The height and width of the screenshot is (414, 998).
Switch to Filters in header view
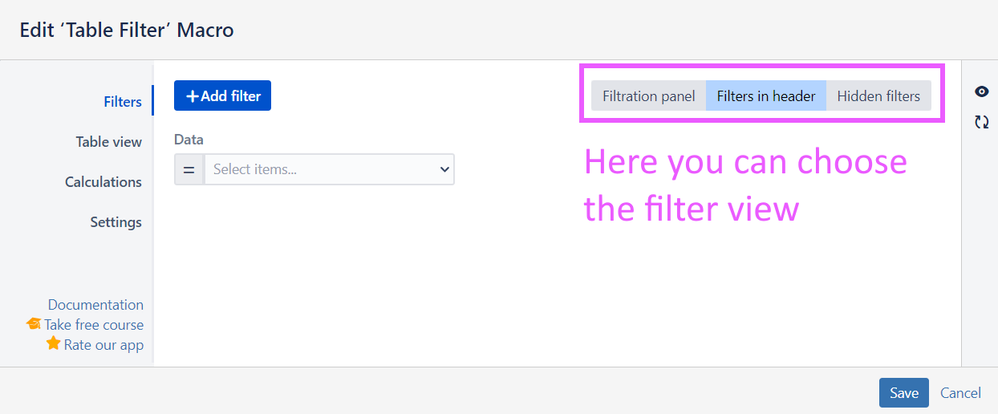point(766,96)
